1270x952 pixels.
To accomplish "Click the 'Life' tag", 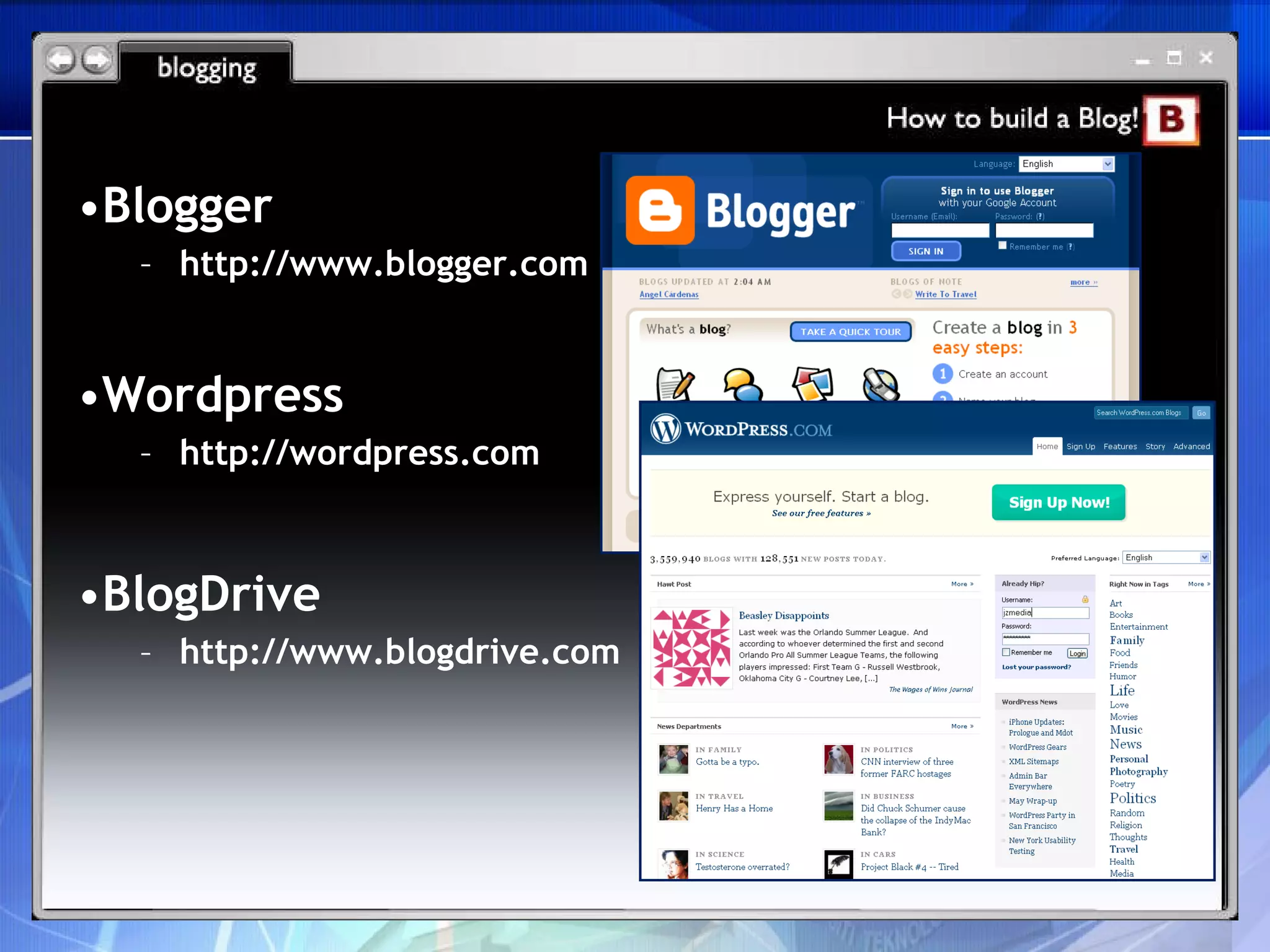I will 1122,690.
